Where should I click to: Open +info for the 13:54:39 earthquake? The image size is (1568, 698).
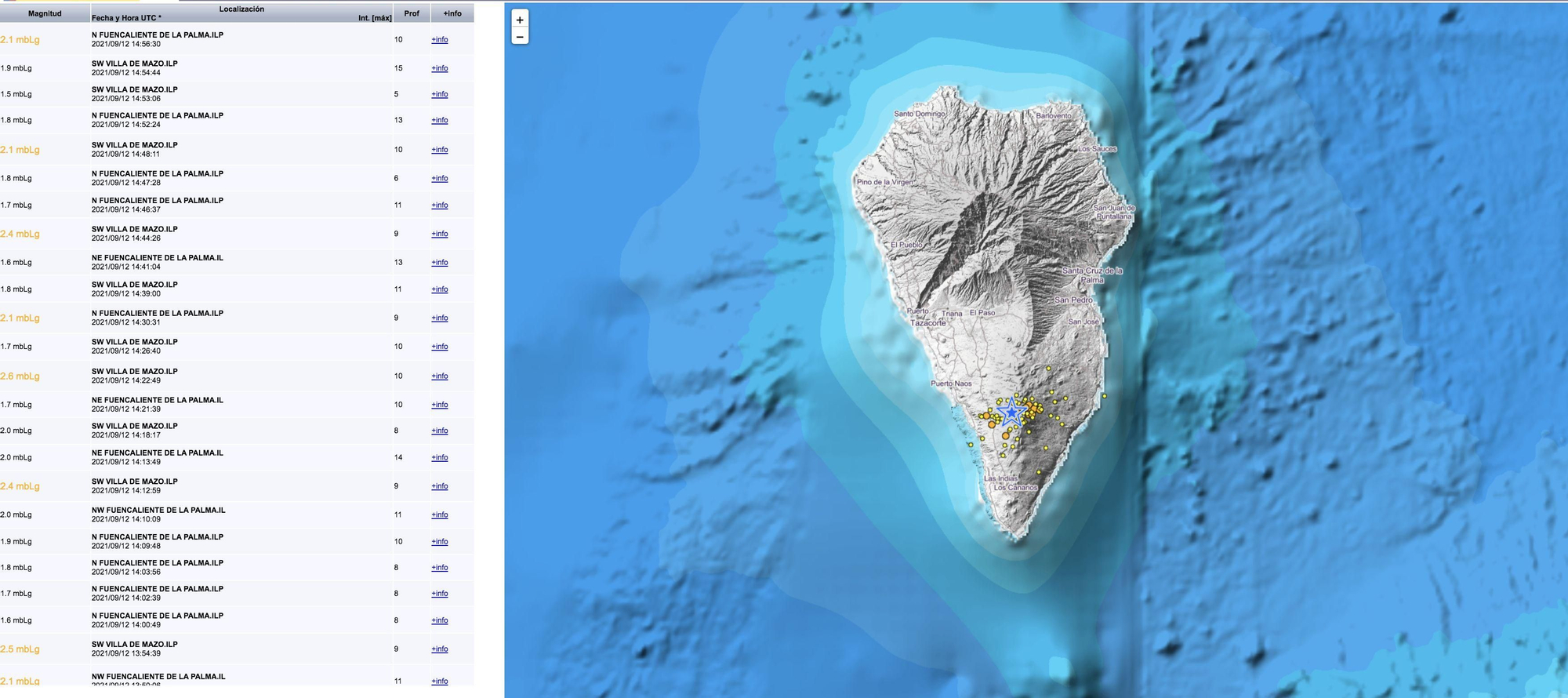440,649
